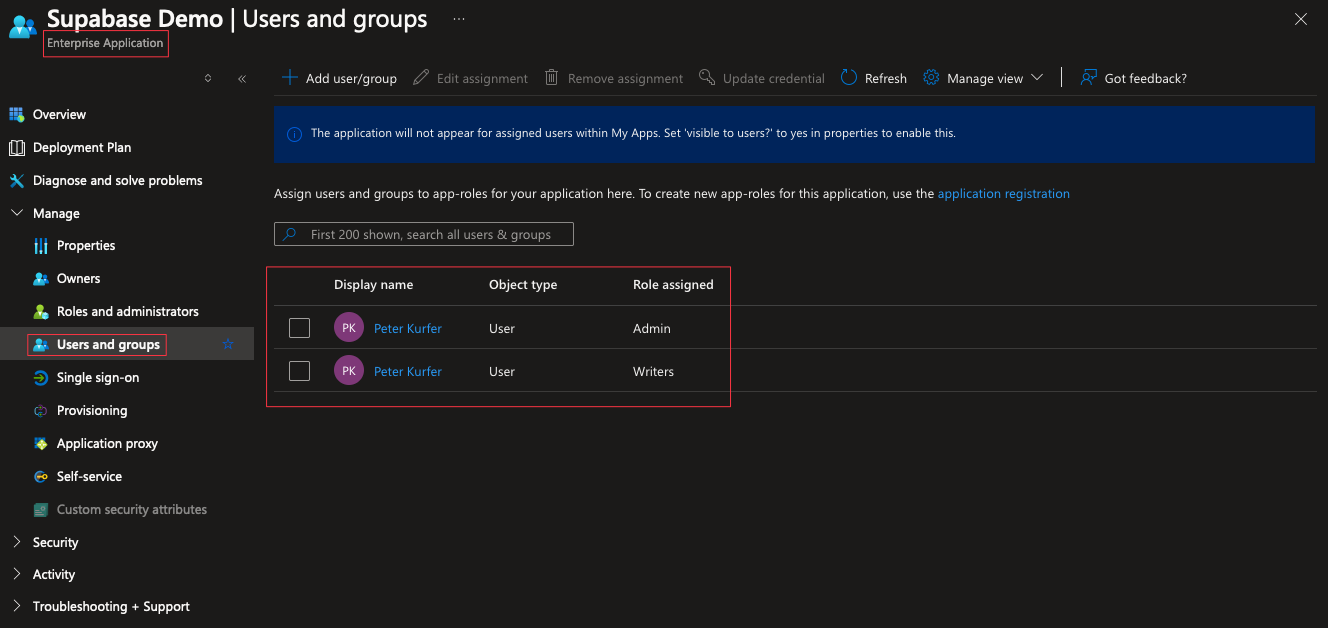Image resolution: width=1328 pixels, height=628 pixels.
Task: Click the Role assigned column header
Action: point(673,285)
